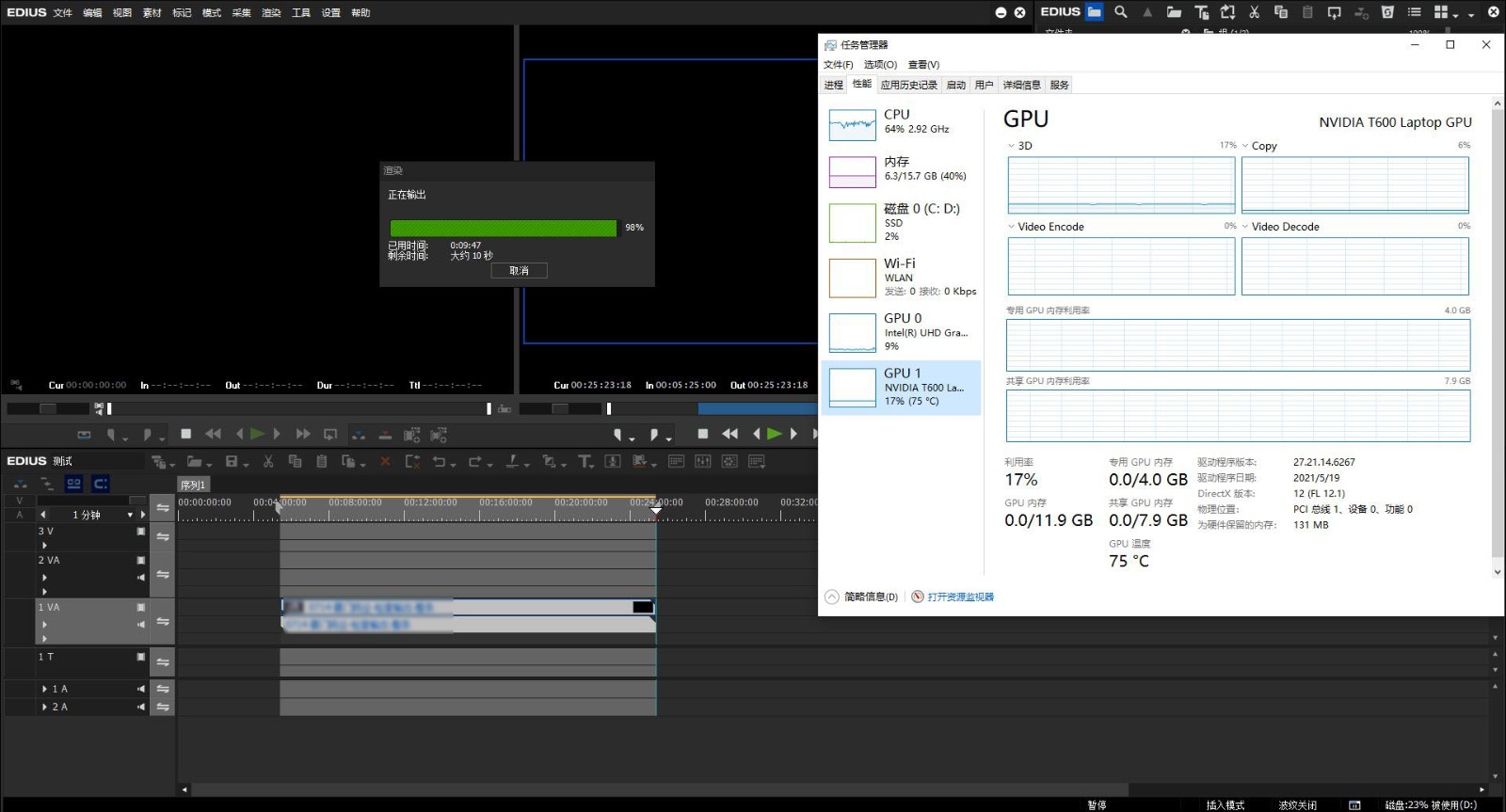Click the search icon in the EDIUS bin toolbar
The image size is (1506, 812).
(1120, 12)
